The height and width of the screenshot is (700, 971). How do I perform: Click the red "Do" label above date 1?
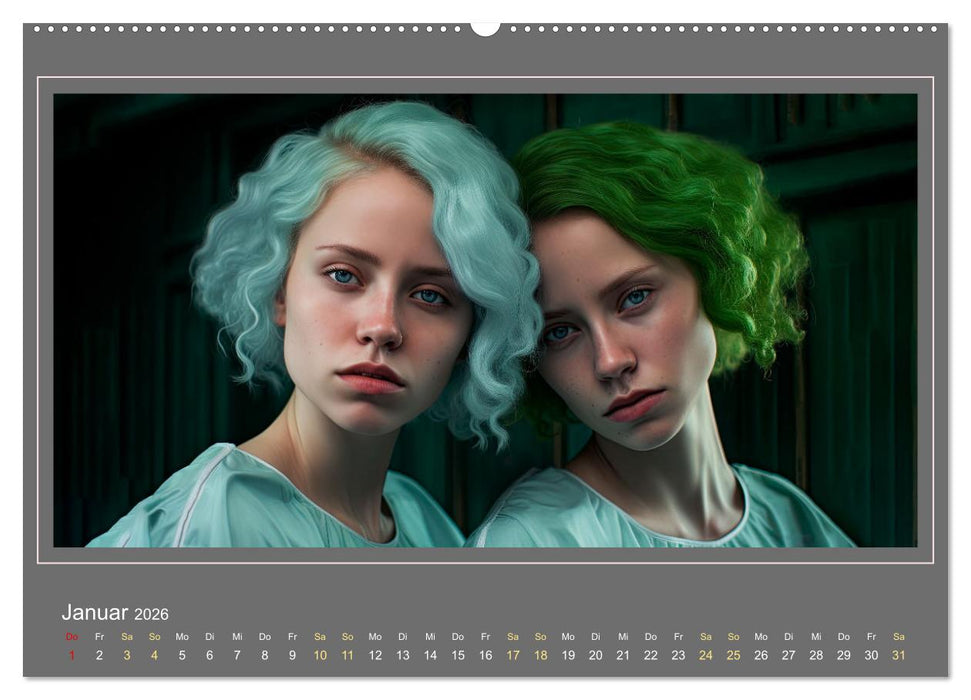[x=72, y=636]
